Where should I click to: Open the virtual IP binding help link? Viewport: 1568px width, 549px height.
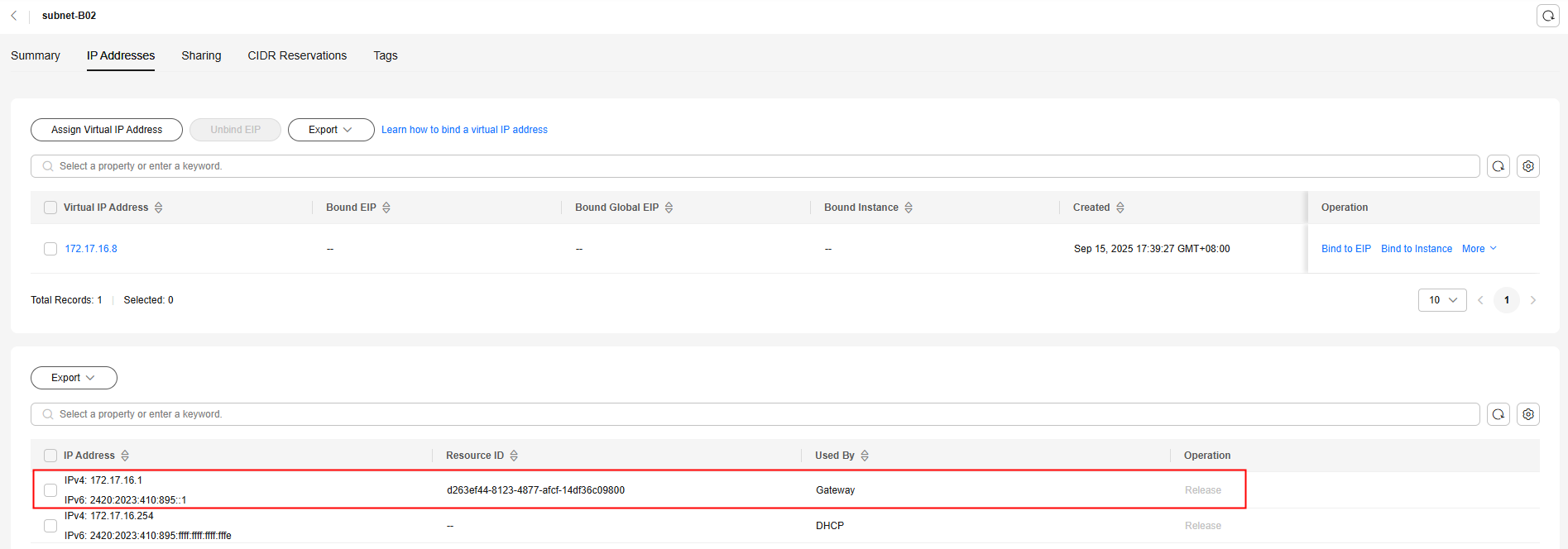464,130
